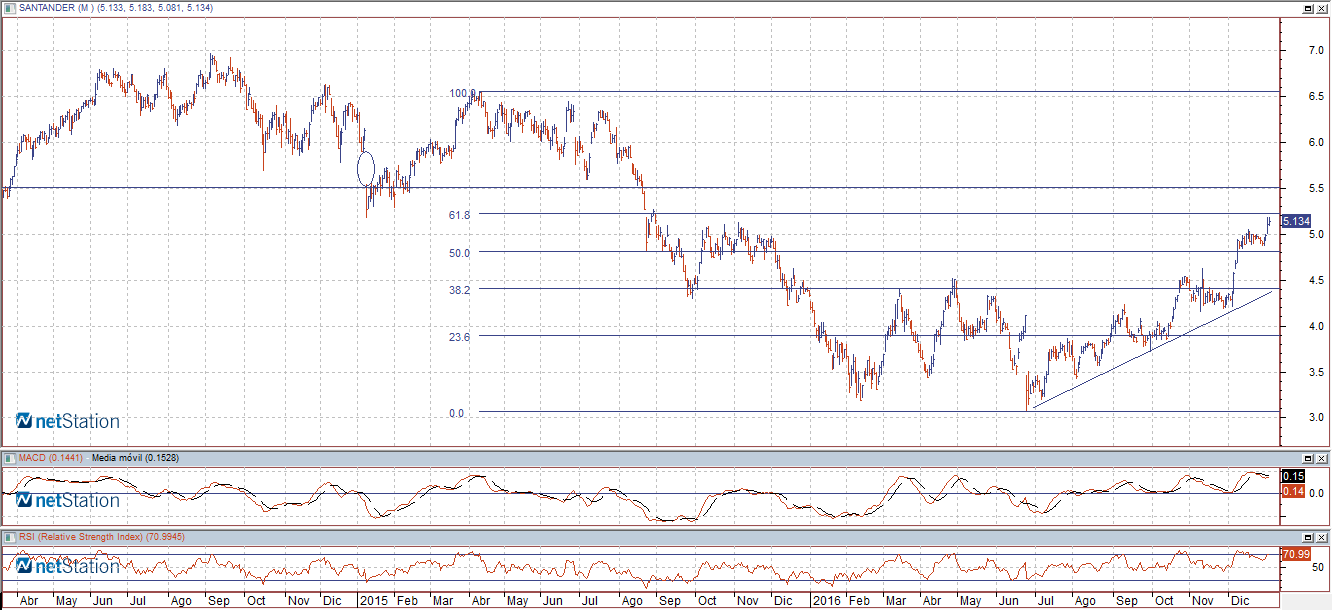
Task: Maximize the Santander chart window
Action: 1307,7
